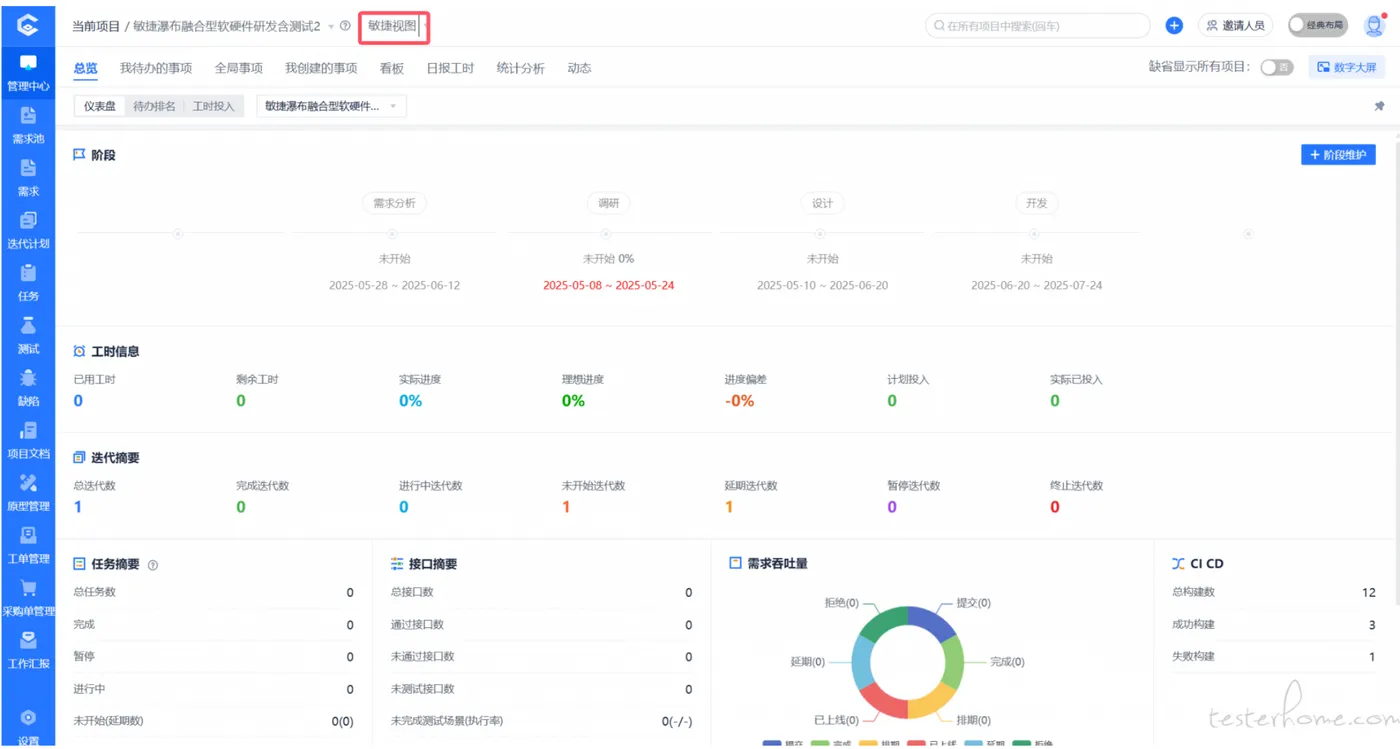Viewport: 1400px width, 749px height.
Task: Click the pin icon at right
Action: (x=1379, y=106)
